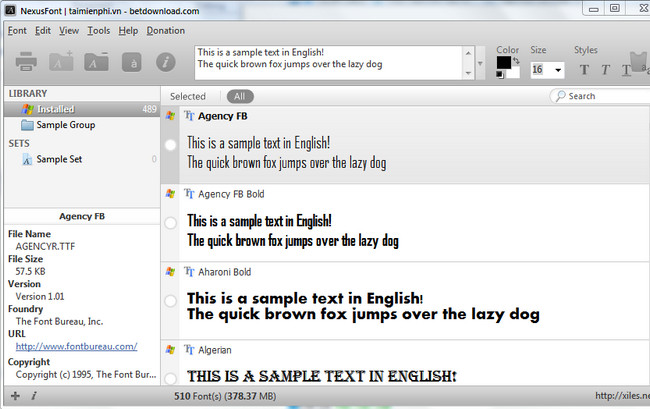Open the Help menu
Viewport: 650px width, 409px height.
128,31
